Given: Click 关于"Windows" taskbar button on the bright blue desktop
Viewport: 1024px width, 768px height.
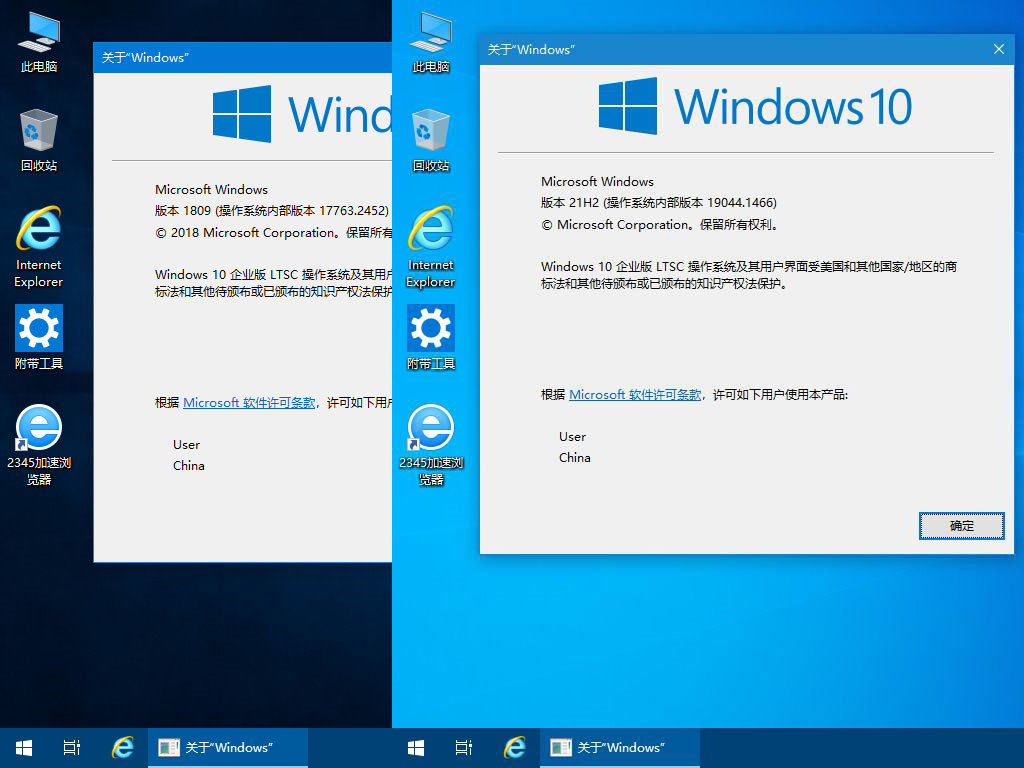Looking at the screenshot, I should coord(620,748).
